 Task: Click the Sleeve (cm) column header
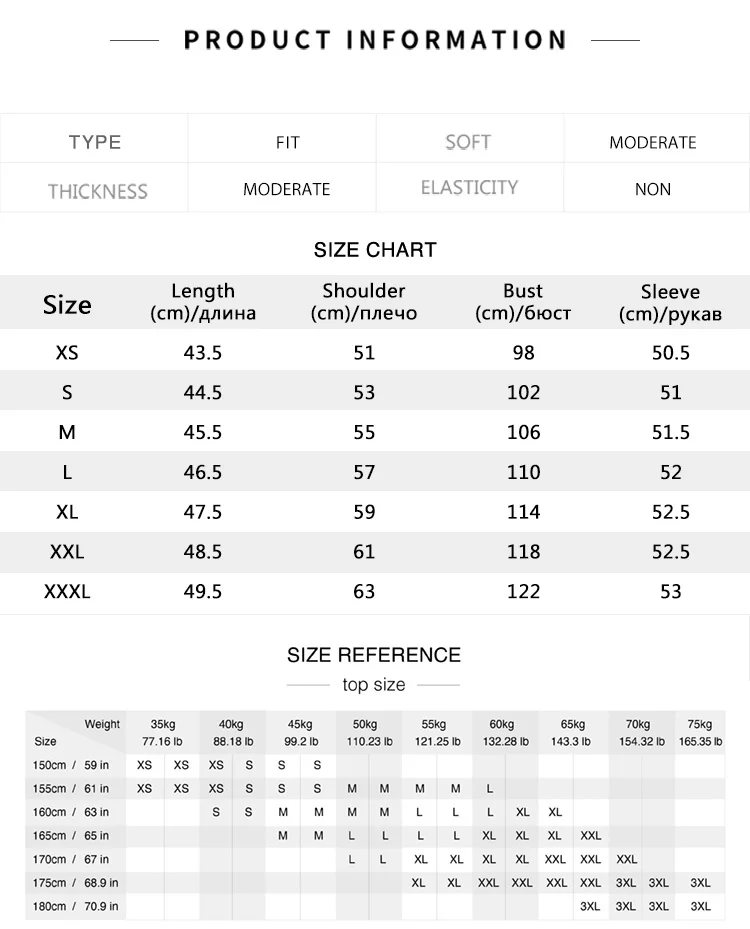click(x=670, y=302)
